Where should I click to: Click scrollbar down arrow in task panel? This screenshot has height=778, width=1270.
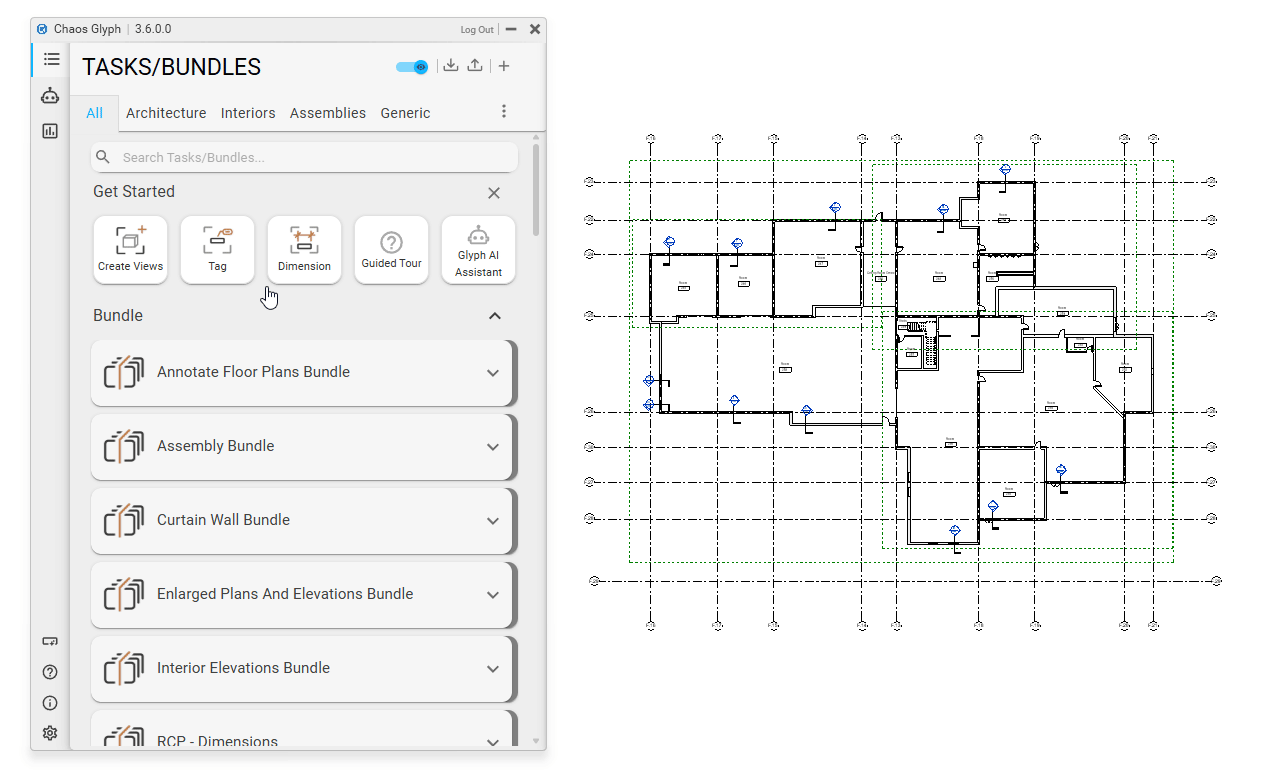537,741
